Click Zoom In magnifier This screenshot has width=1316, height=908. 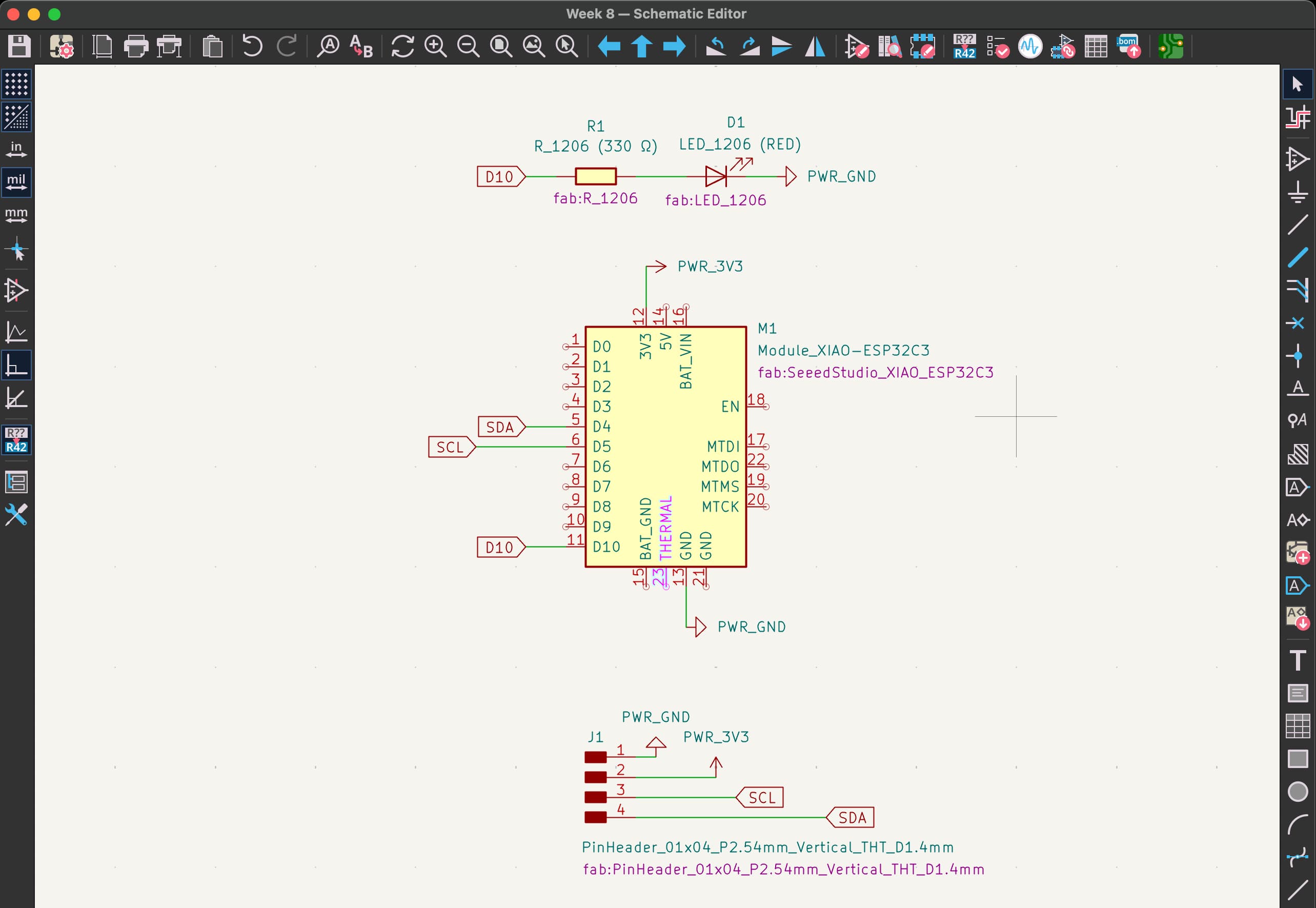tap(436, 46)
